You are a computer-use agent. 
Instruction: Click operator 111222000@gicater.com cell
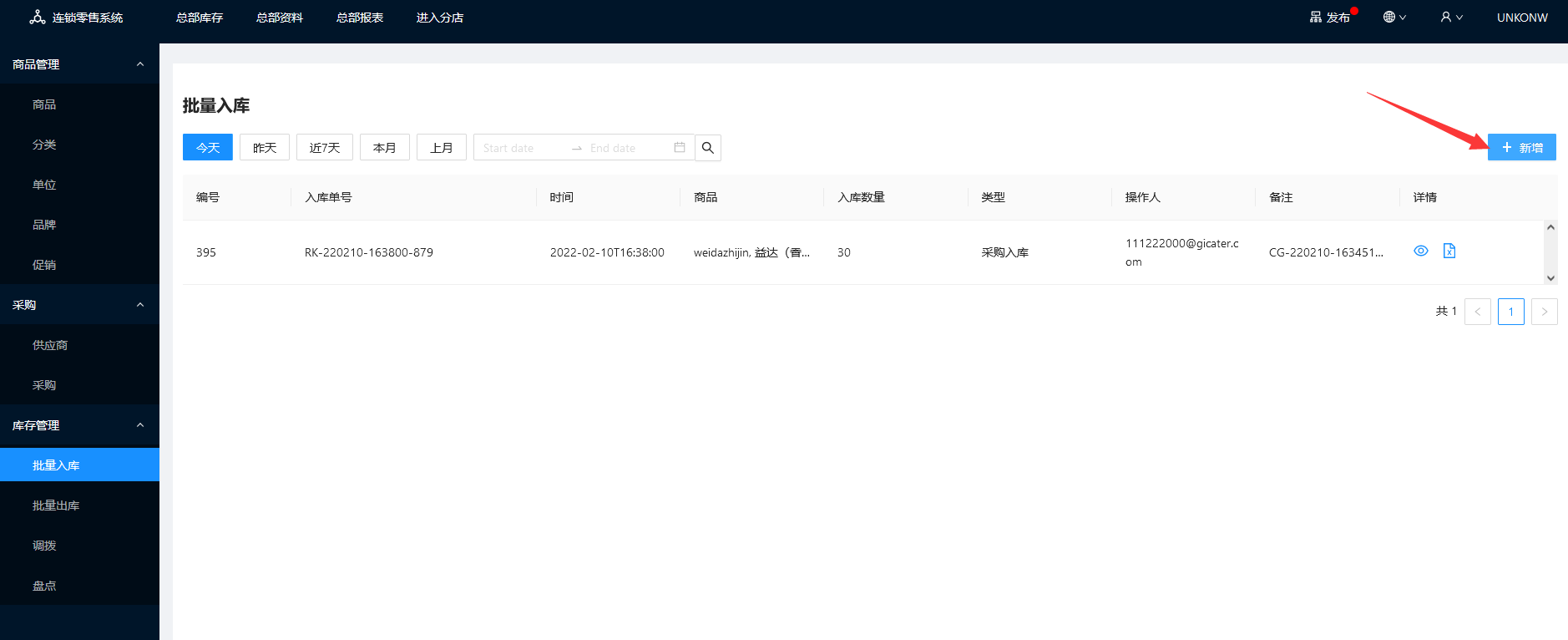pos(1182,252)
